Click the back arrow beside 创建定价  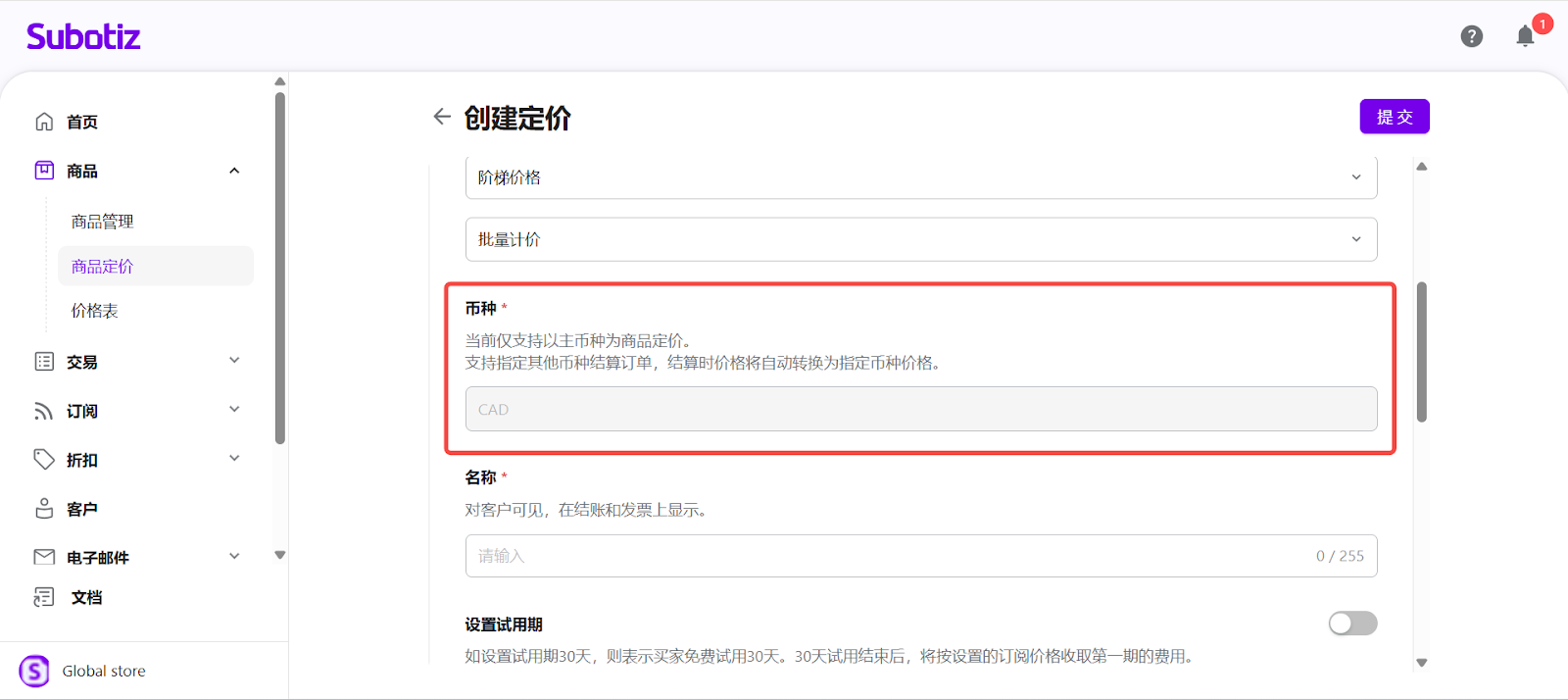(442, 117)
